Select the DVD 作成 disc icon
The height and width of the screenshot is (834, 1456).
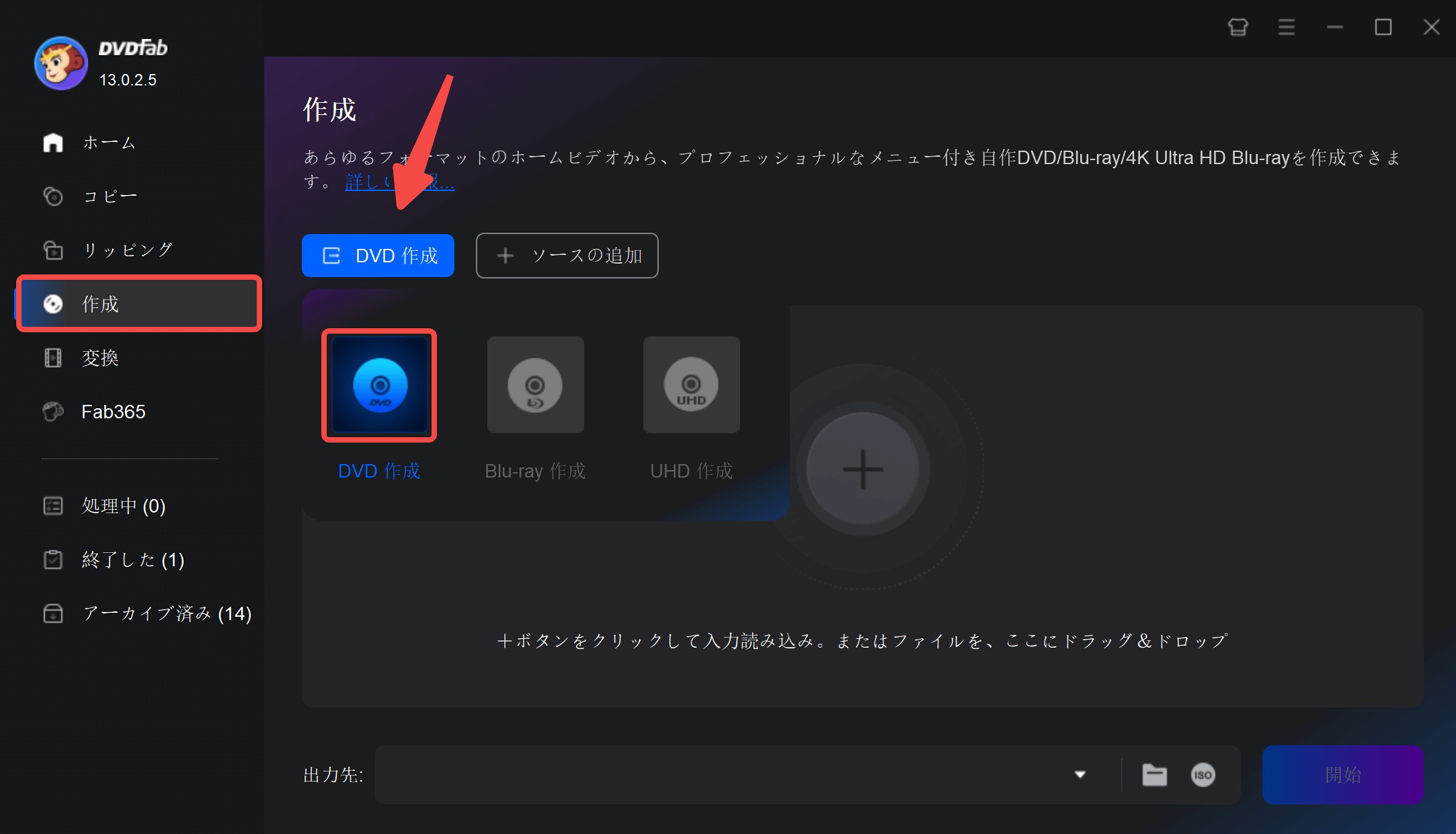(x=380, y=385)
